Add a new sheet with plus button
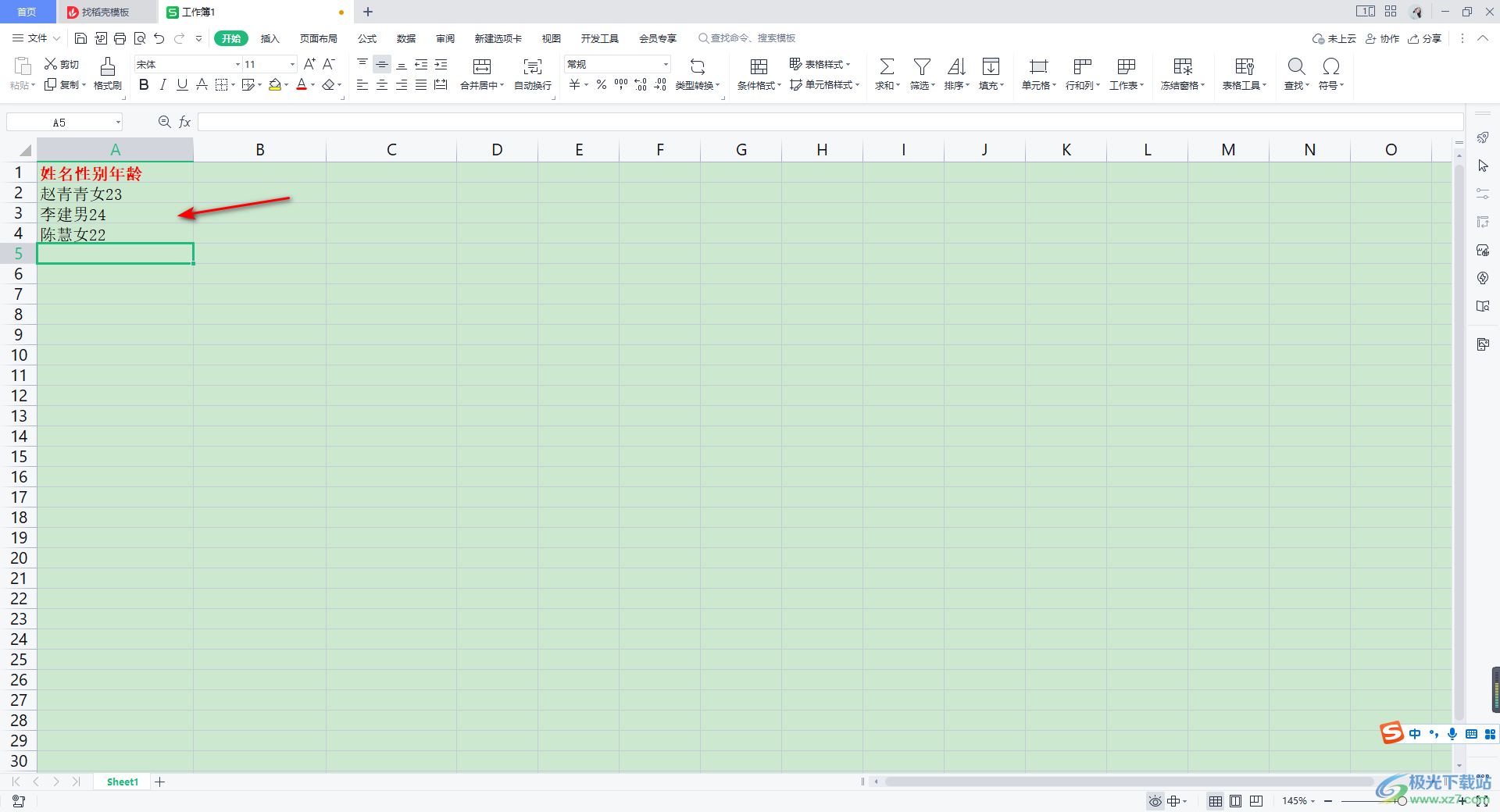Viewport: 1500px width, 812px height. 160,782
